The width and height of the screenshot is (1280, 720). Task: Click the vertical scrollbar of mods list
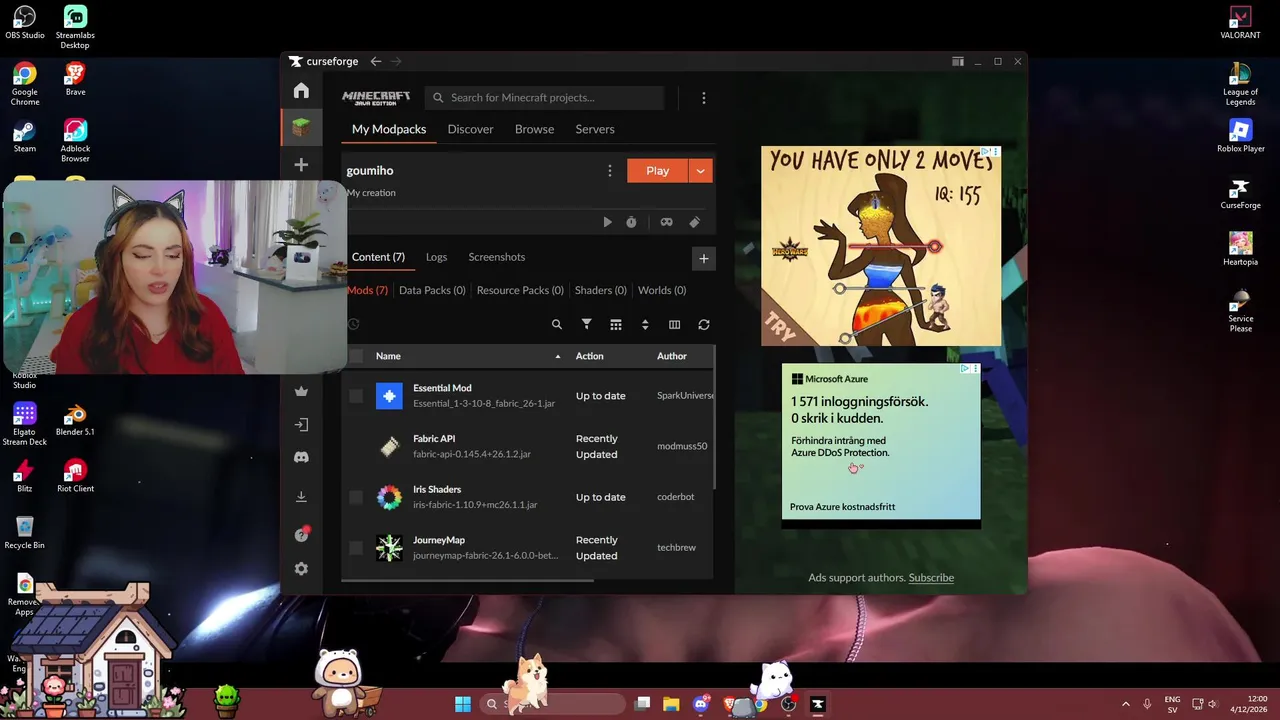coord(714,418)
